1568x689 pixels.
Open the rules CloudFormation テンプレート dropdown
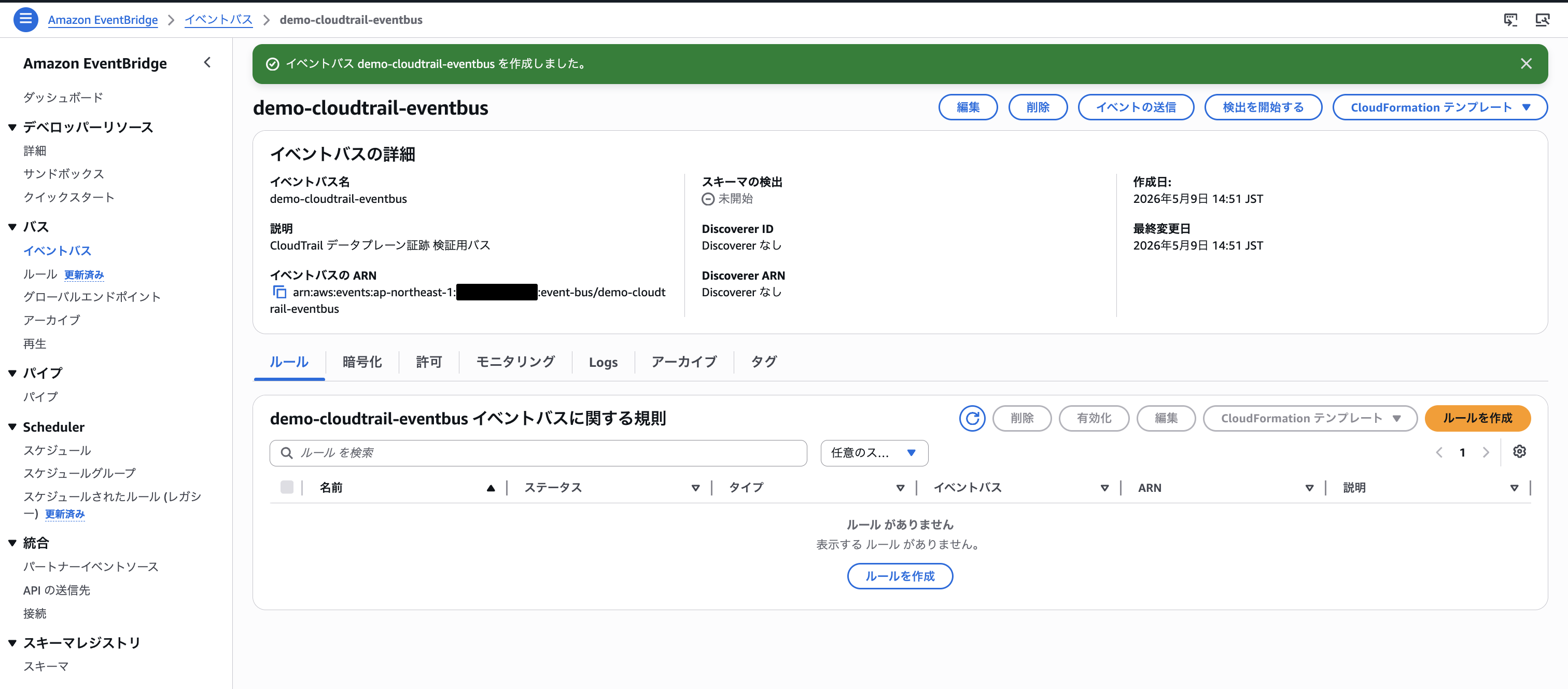coord(1310,418)
